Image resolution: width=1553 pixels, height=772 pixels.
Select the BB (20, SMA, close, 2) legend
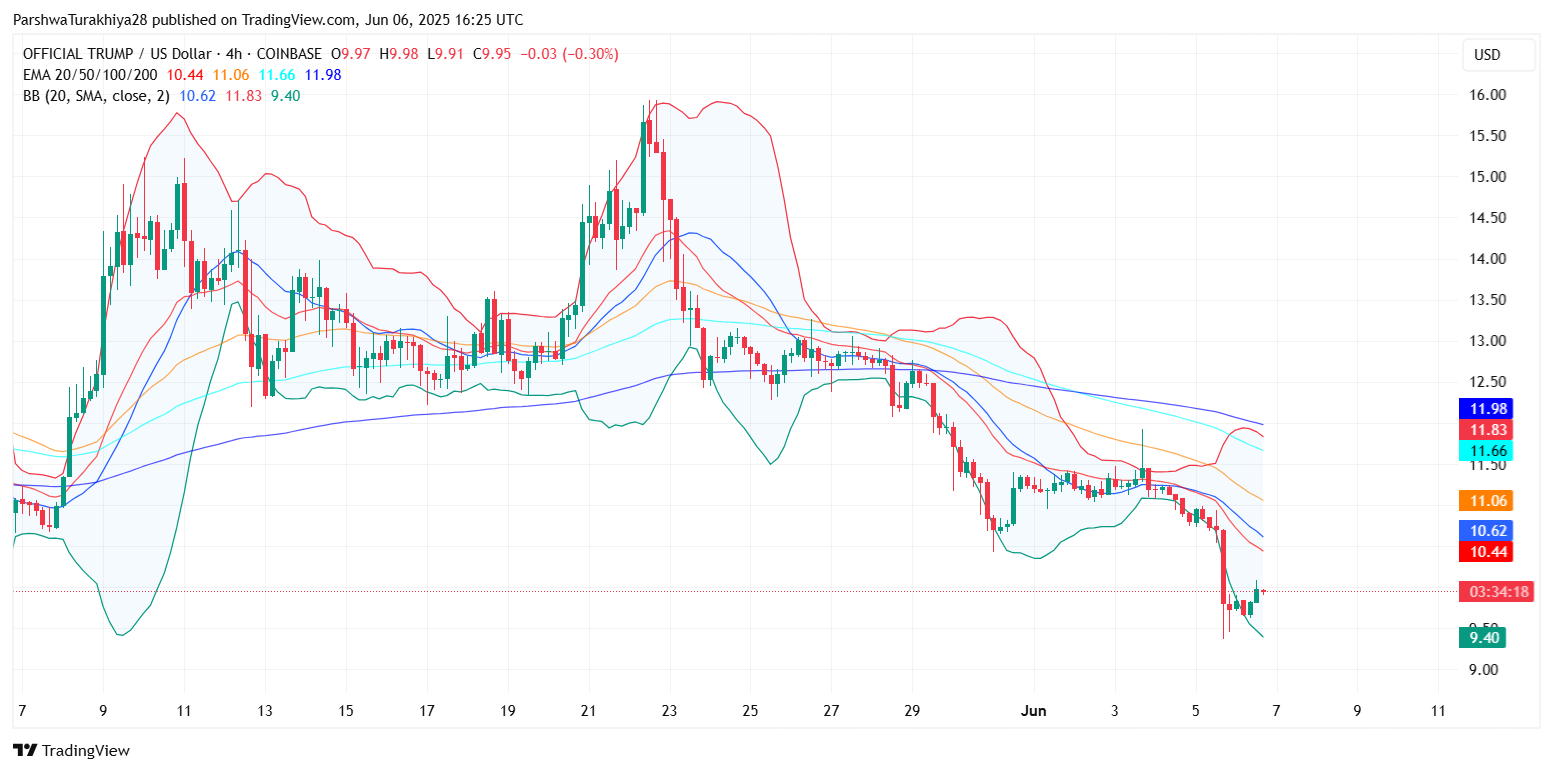[x=96, y=96]
